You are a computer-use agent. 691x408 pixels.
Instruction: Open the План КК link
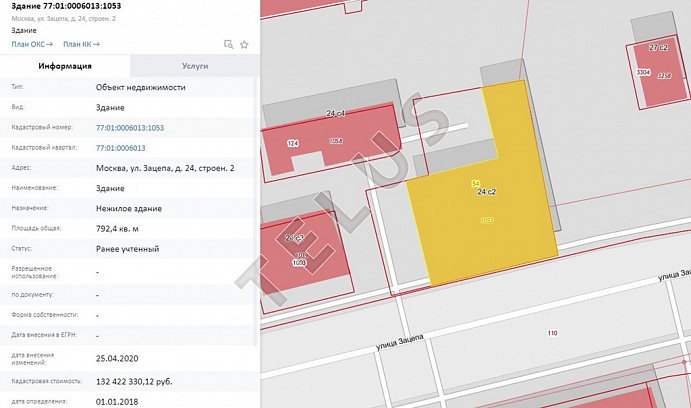click(81, 44)
